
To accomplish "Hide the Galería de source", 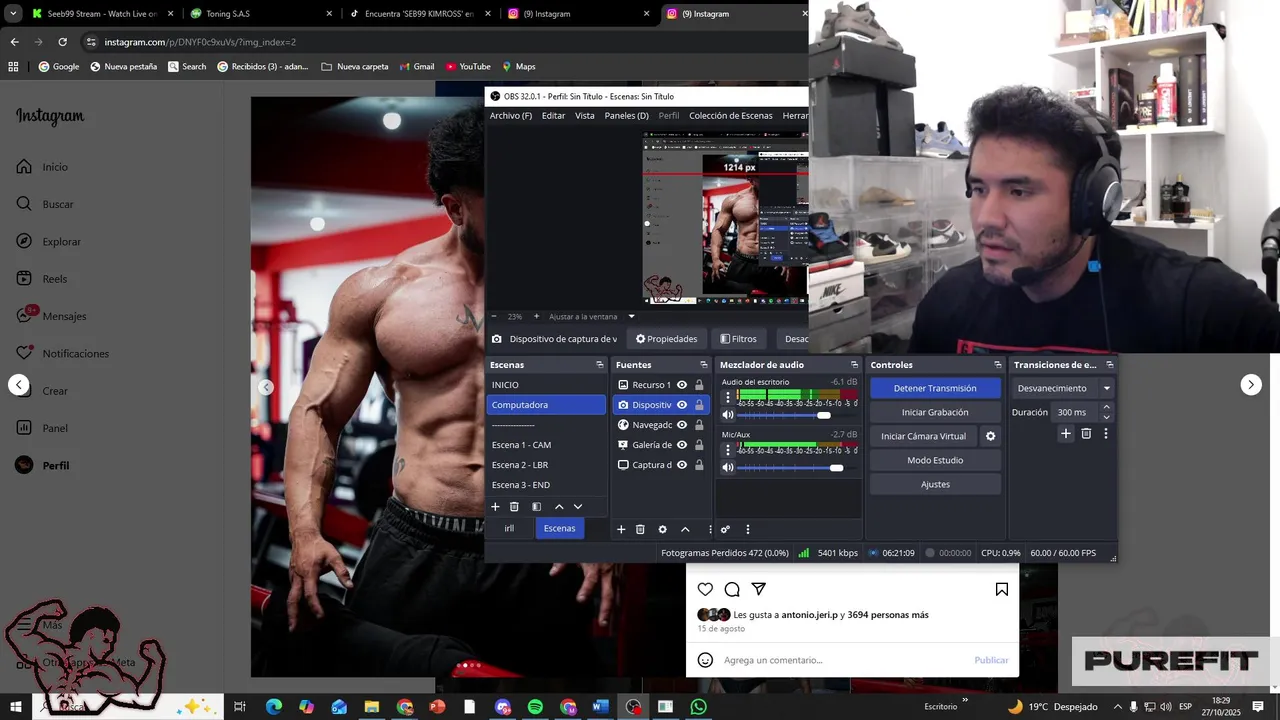I will coord(682,445).
